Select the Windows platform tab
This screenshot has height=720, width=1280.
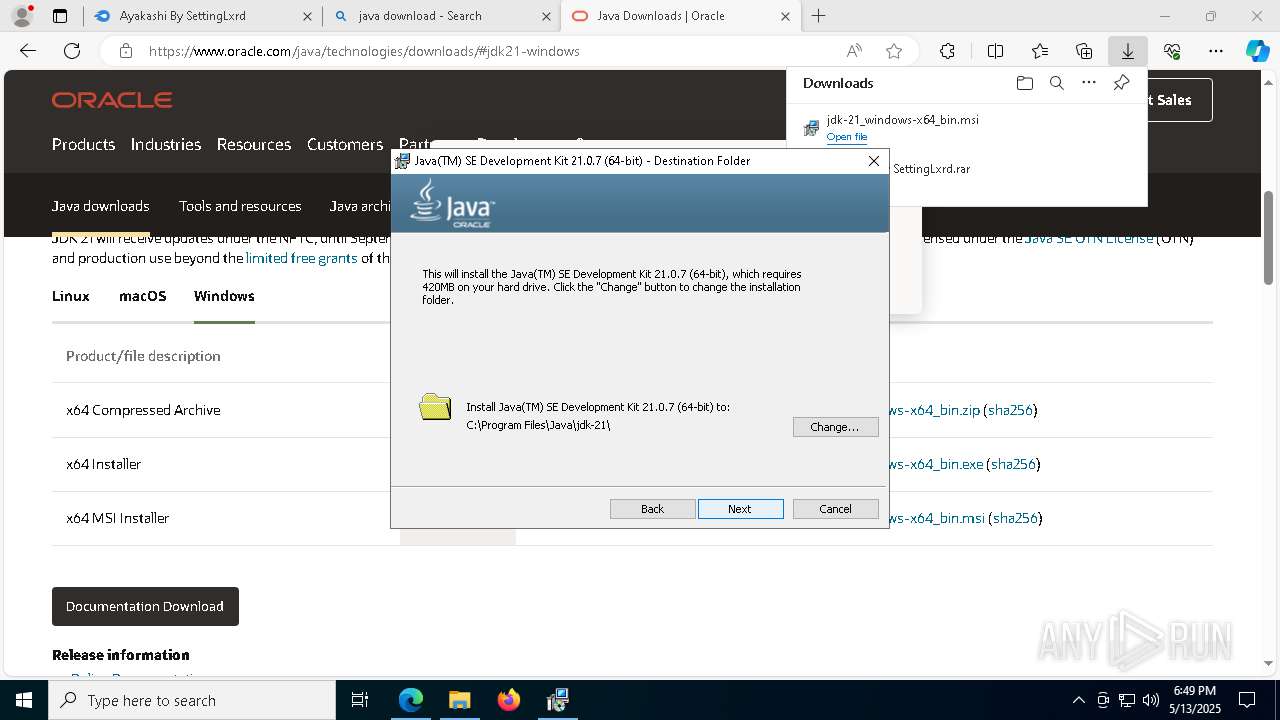click(x=224, y=296)
